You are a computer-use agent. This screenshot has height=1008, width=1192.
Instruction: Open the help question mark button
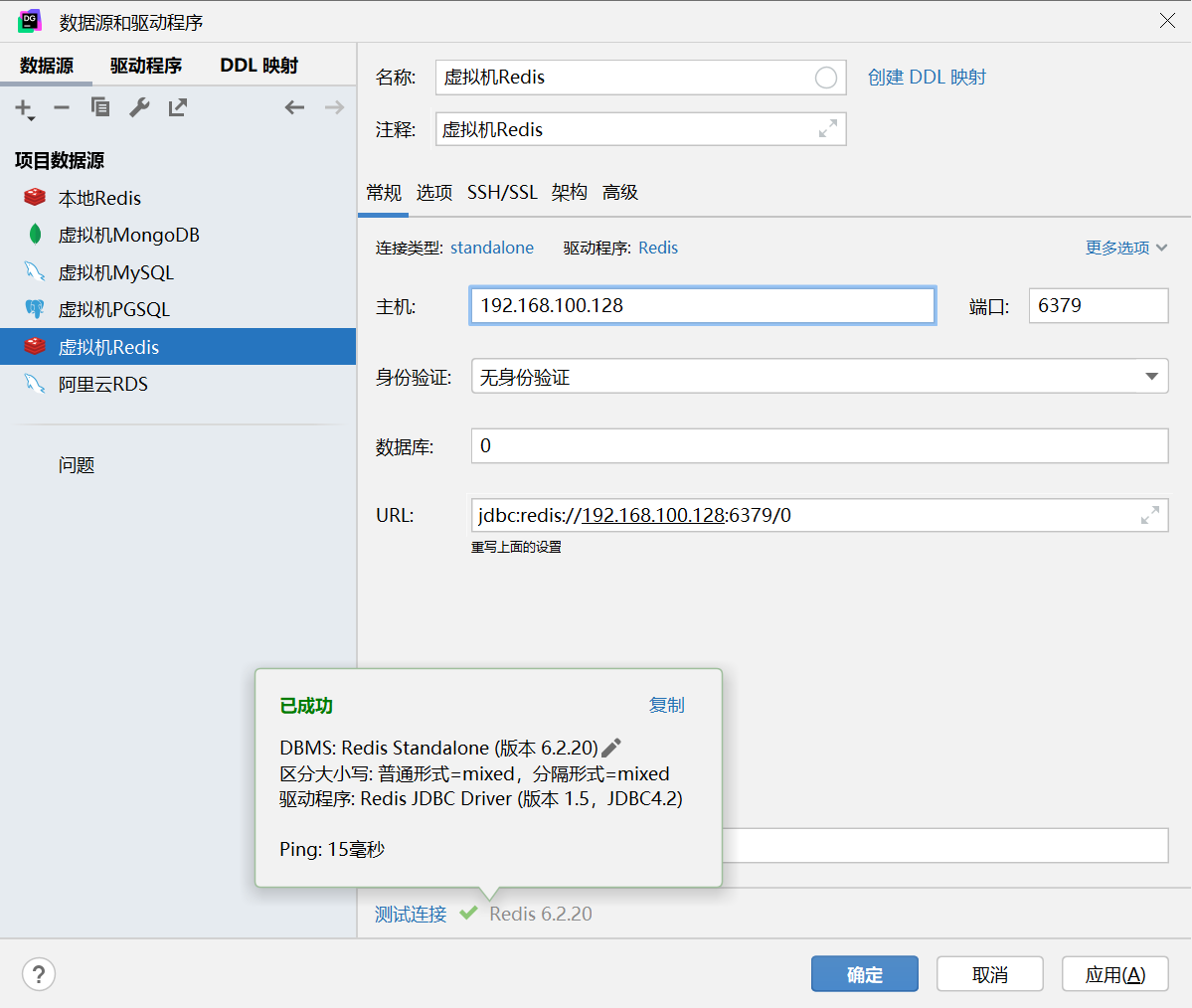click(x=39, y=974)
